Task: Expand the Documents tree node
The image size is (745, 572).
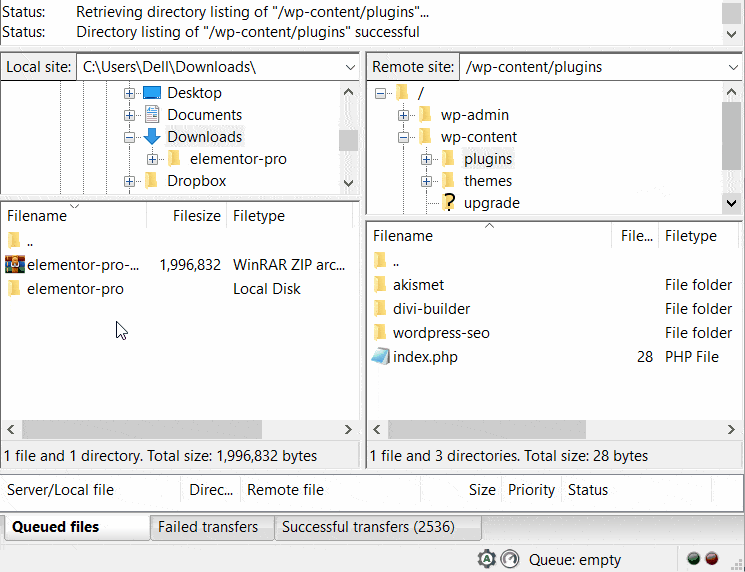Action: pos(129,115)
